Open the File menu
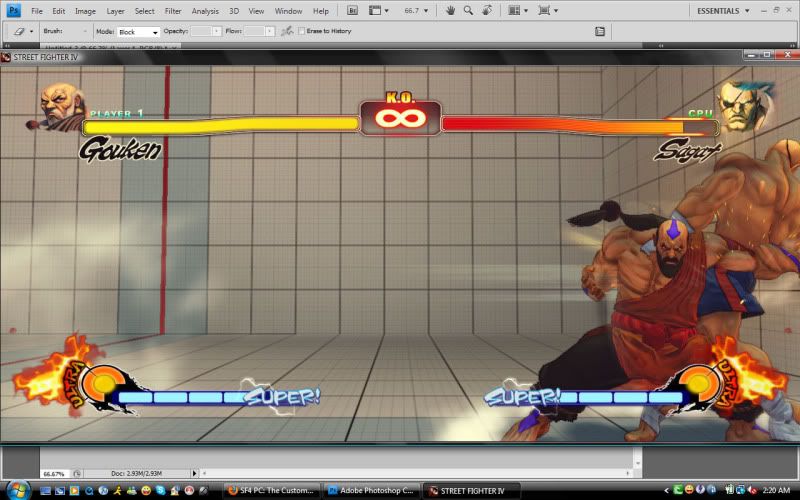Viewport: 800px width, 500px height. [x=37, y=11]
